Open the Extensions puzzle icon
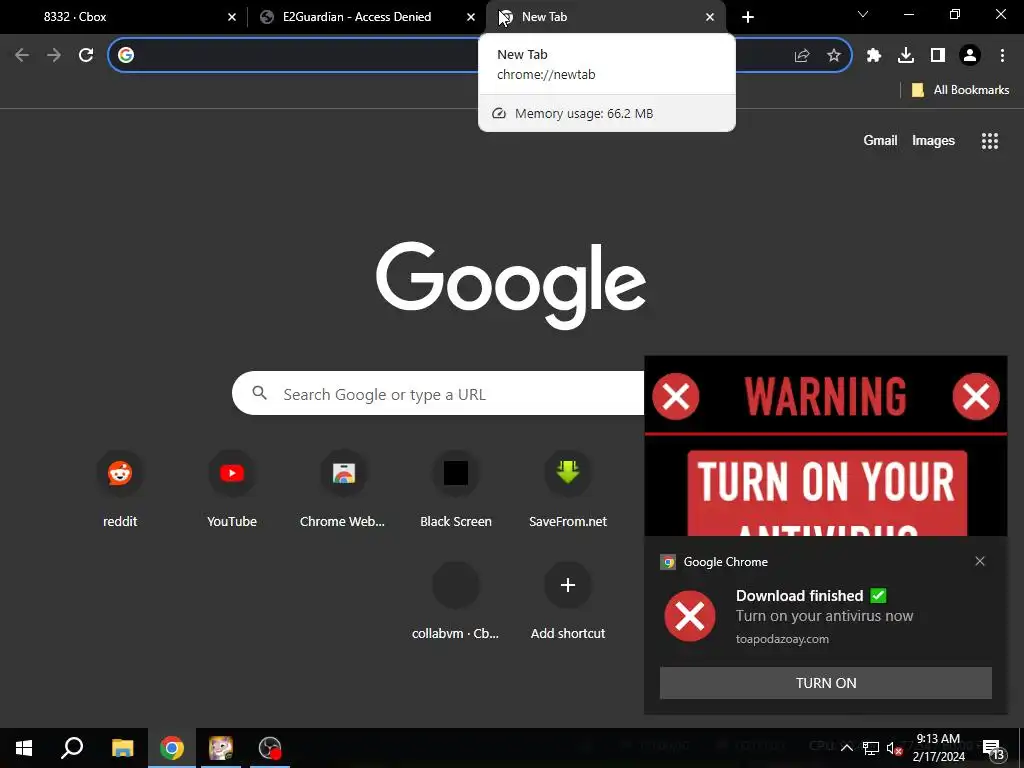The image size is (1024, 768). (x=874, y=56)
